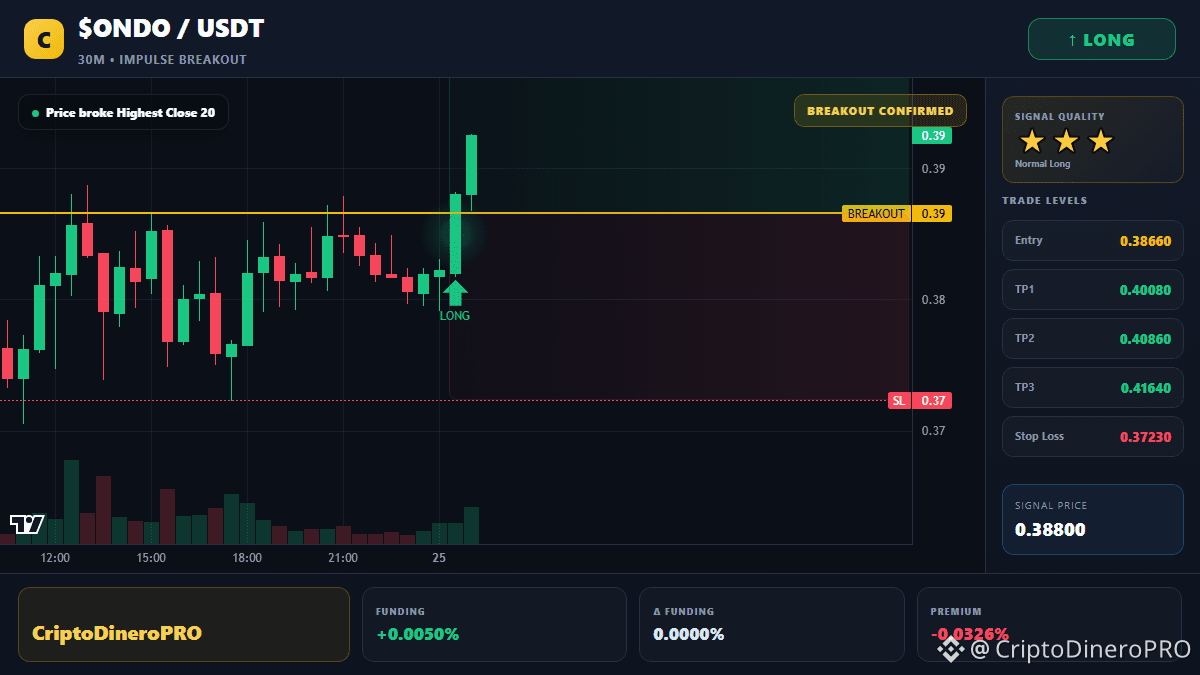The image size is (1200, 675).
Task: Click the 18:00 time axis label
Action: click(x=247, y=558)
